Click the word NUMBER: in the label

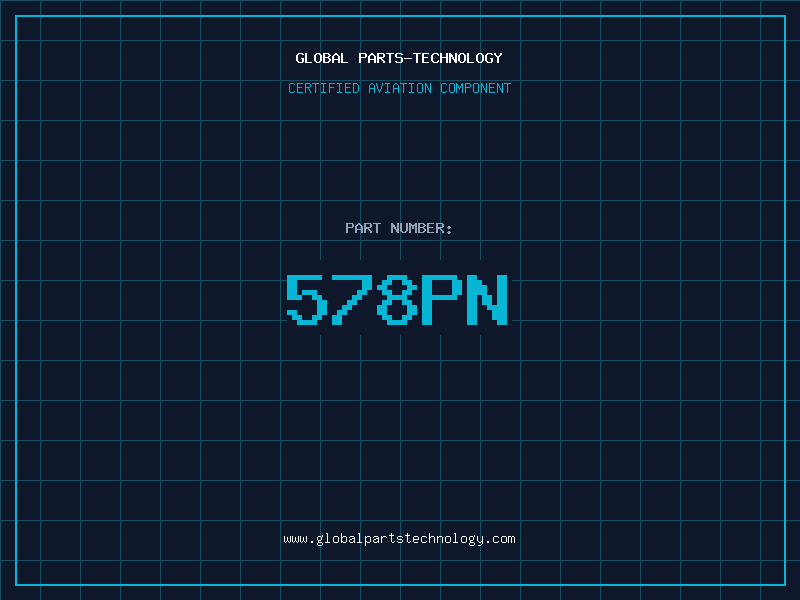click(x=421, y=228)
